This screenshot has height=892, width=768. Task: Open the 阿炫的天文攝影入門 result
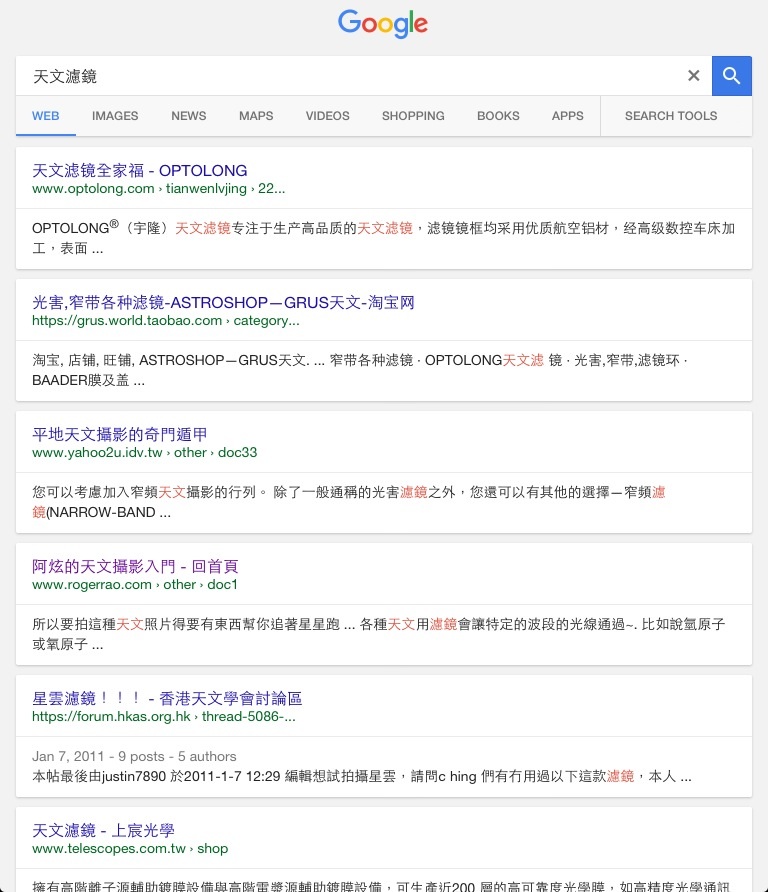(x=135, y=566)
